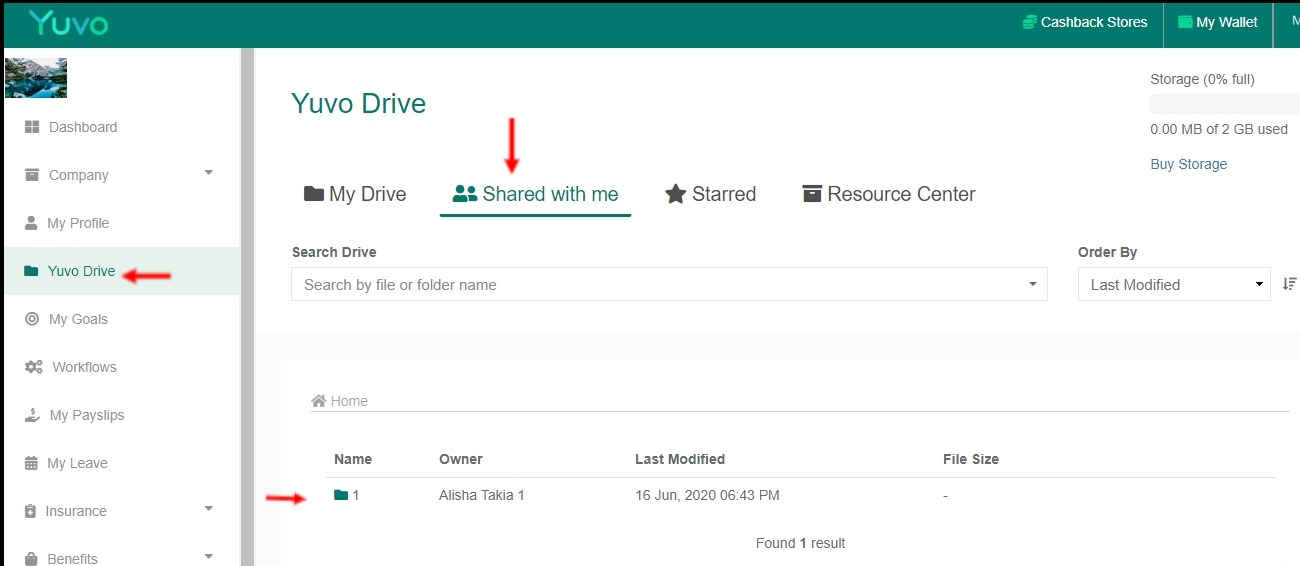This screenshot has width=1300, height=566.
Task: Click the Last Modified column header
Action: (680, 459)
